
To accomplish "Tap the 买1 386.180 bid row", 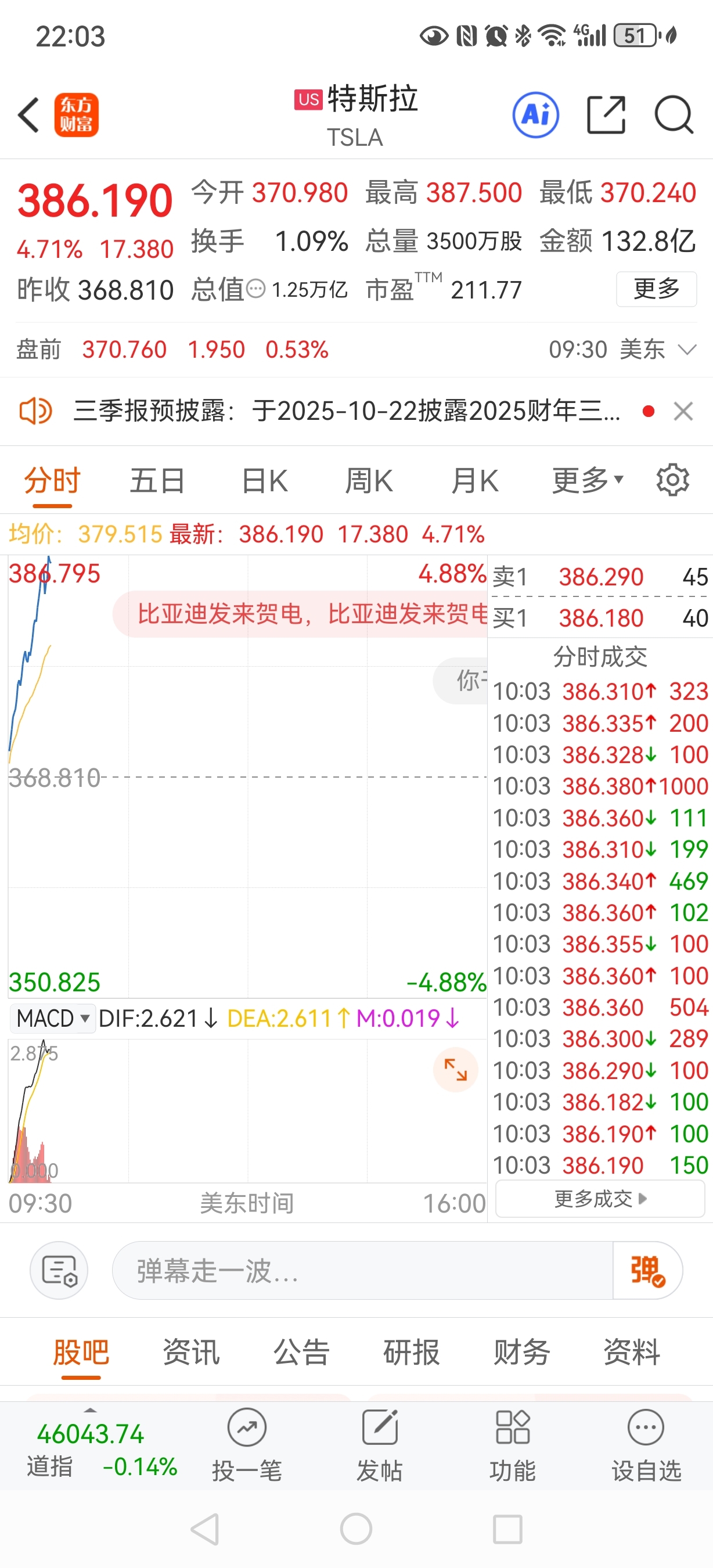I will pyautogui.click(x=600, y=618).
